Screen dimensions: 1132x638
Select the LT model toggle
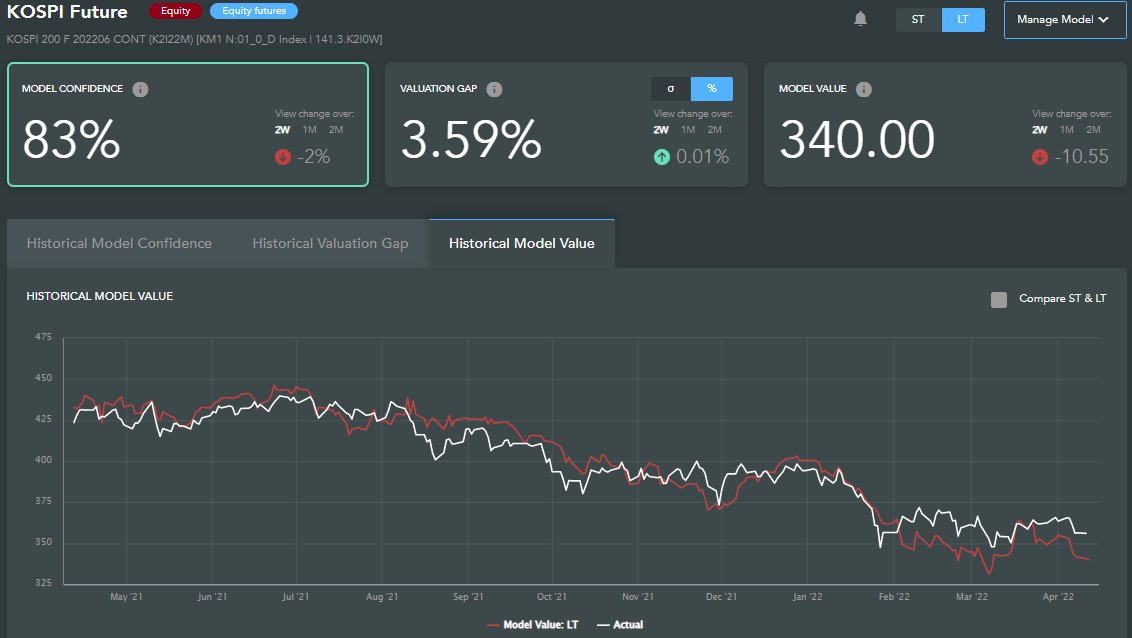click(x=963, y=19)
